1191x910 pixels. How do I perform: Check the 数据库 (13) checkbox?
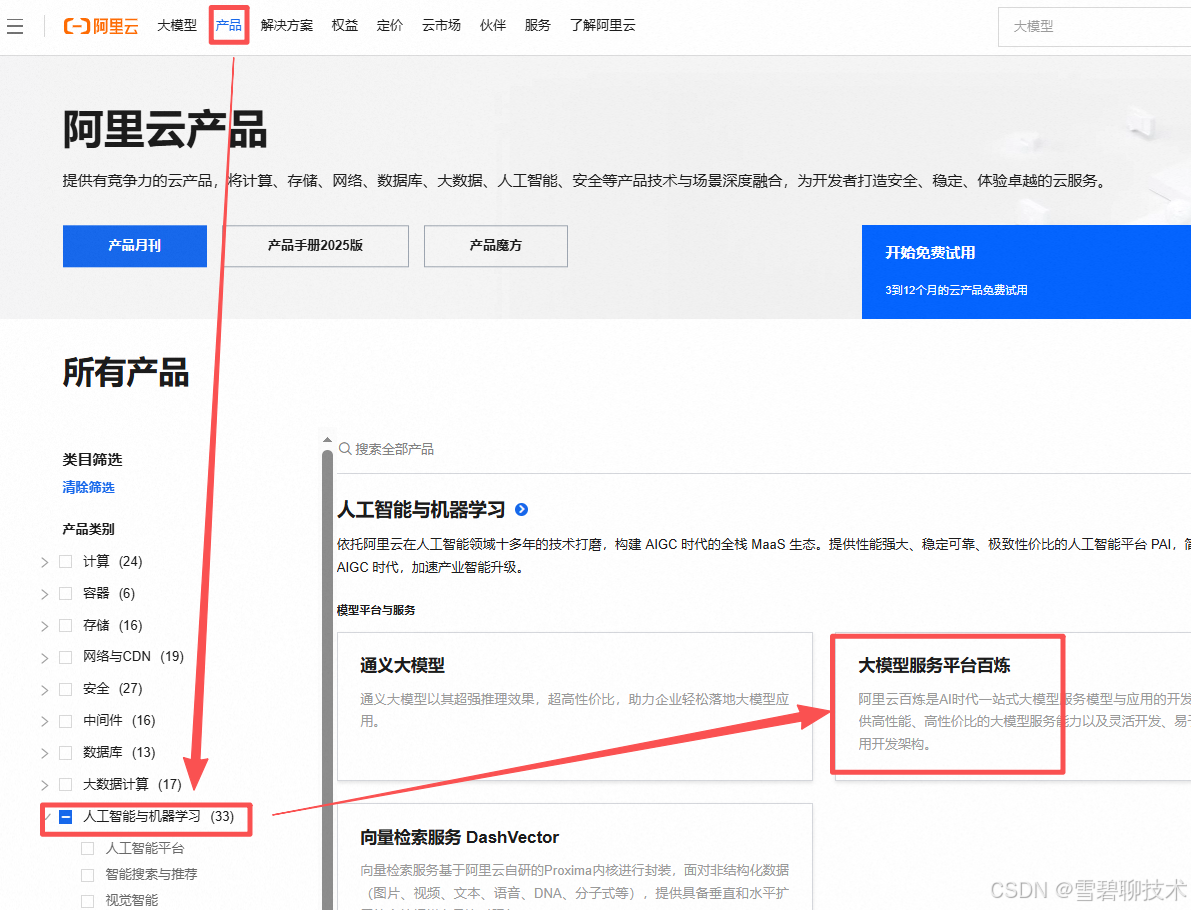[66, 753]
